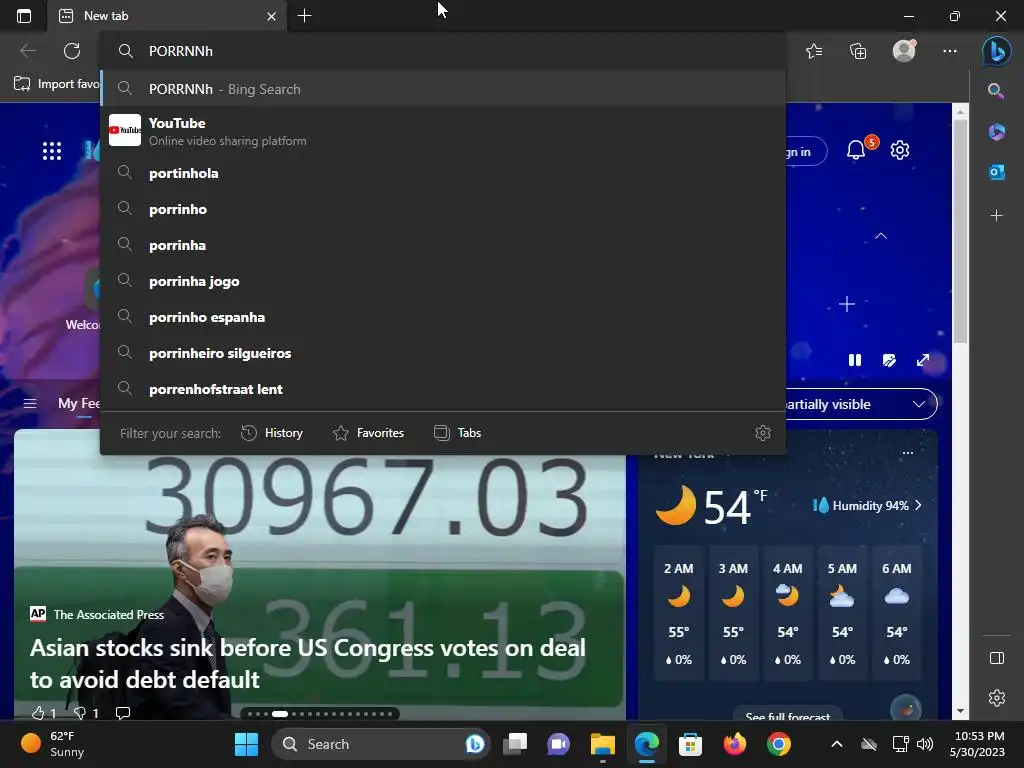Open the notifications bell icon

pyautogui.click(x=856, y=150)
